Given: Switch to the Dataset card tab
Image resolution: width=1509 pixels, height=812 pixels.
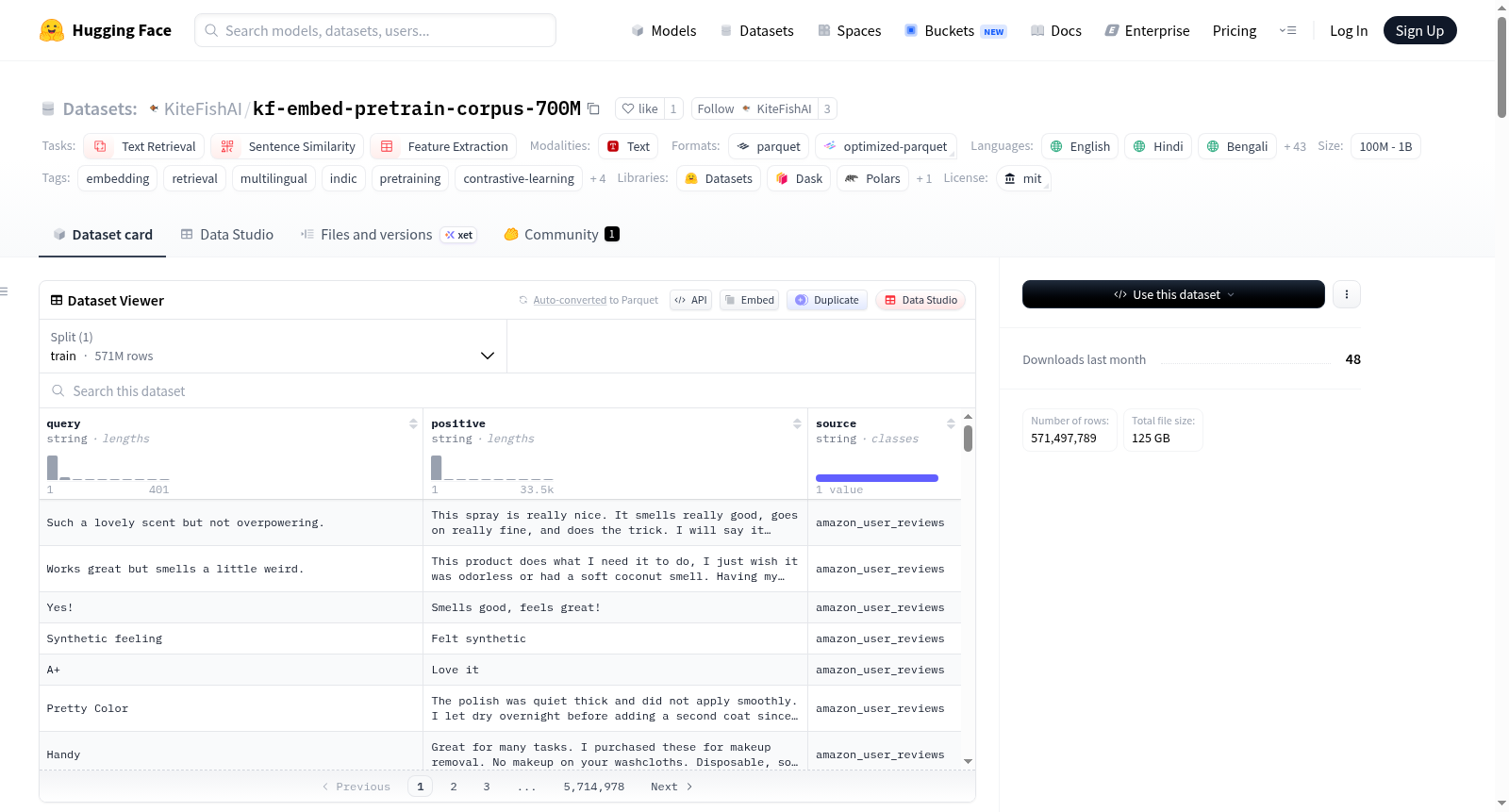Looking at the screenshot, I should pyautogui.click(x=103, y=235).
